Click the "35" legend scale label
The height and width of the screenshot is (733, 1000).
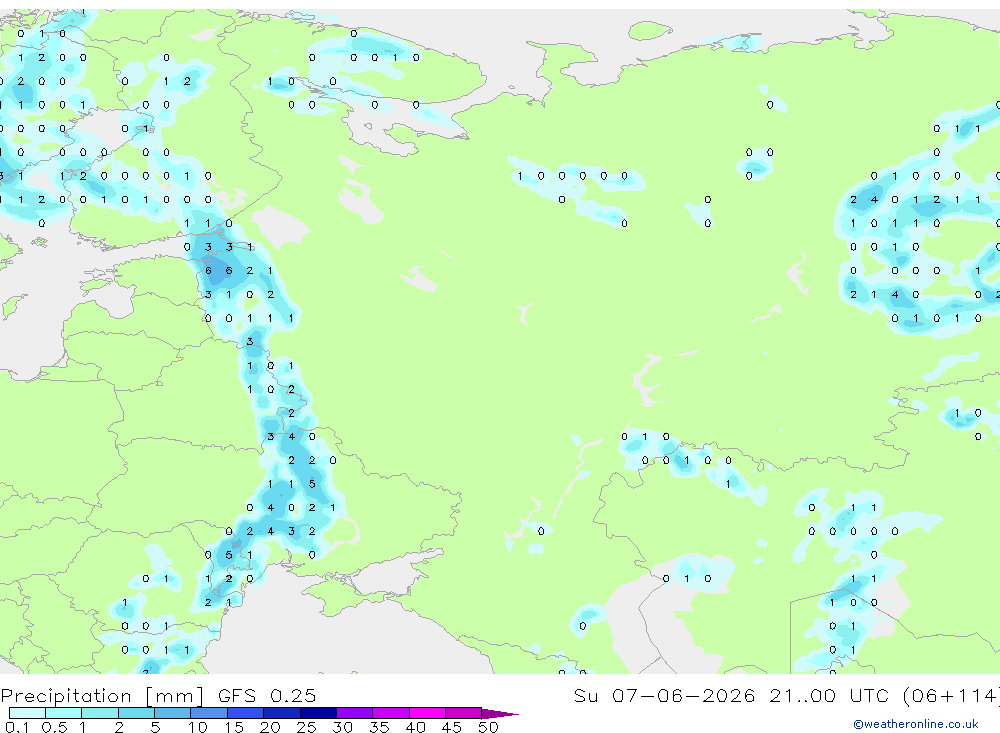coord(379,727)
